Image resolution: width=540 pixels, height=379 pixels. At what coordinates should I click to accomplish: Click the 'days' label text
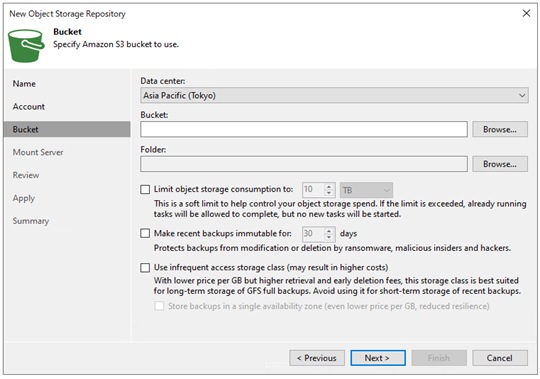[x=348, y=234]
